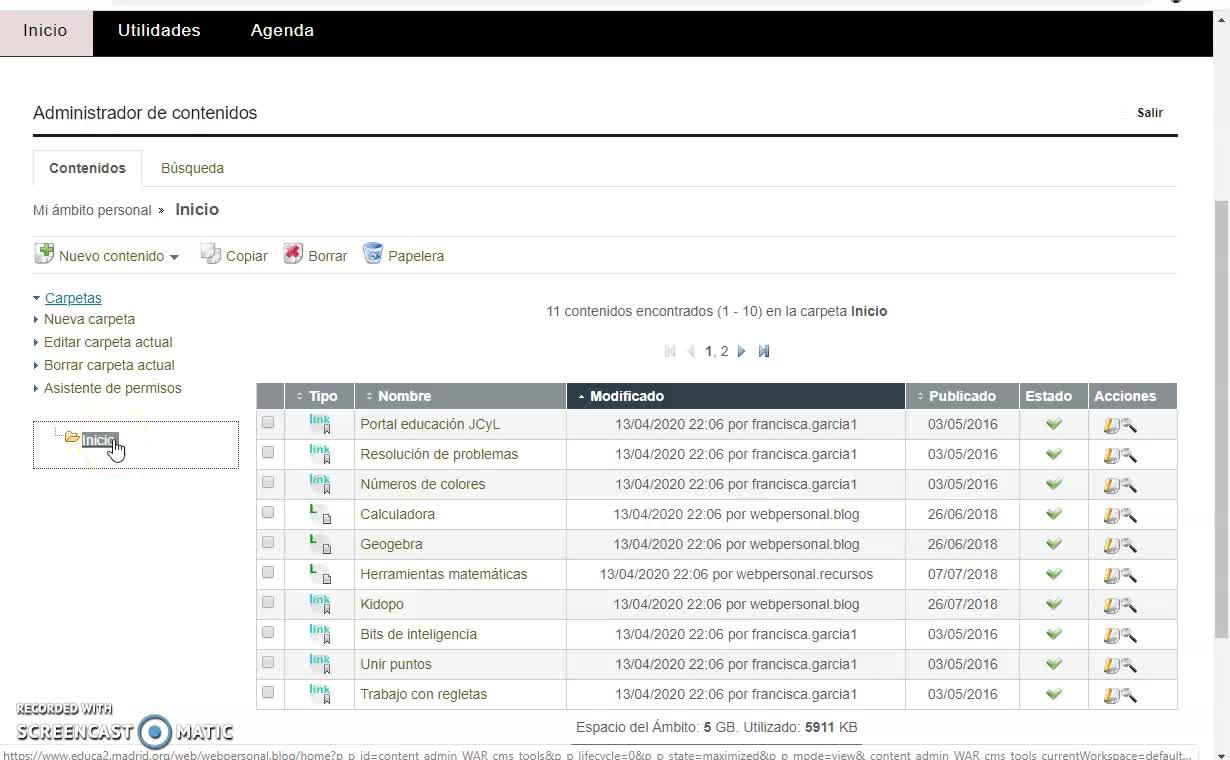Tick the checkbox next to Trabajo con regletas

point(268,692)
